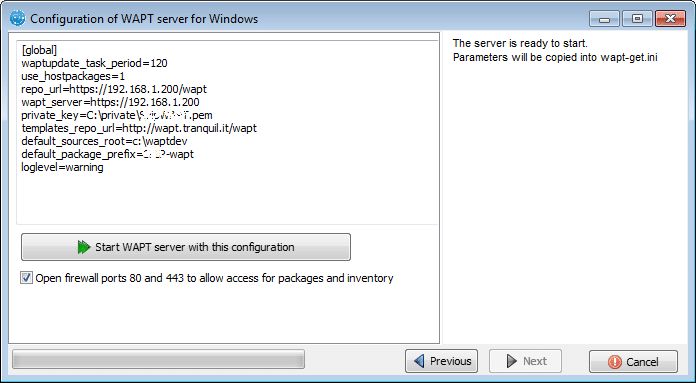
Task: Place cursor on wapt_server line
Action: point(111,102)
